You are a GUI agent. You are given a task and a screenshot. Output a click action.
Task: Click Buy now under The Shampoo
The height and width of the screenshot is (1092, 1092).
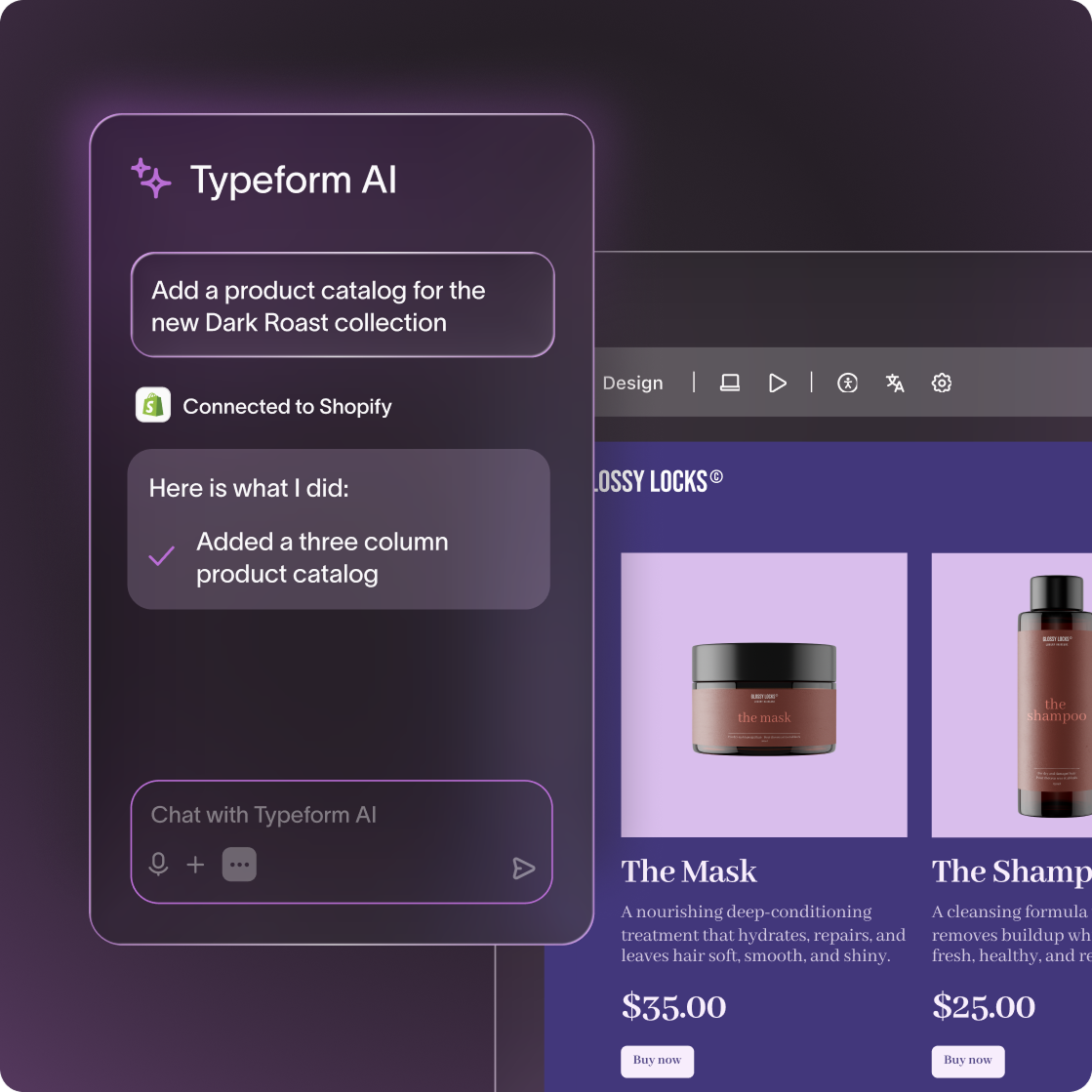tap(968, 1061)
